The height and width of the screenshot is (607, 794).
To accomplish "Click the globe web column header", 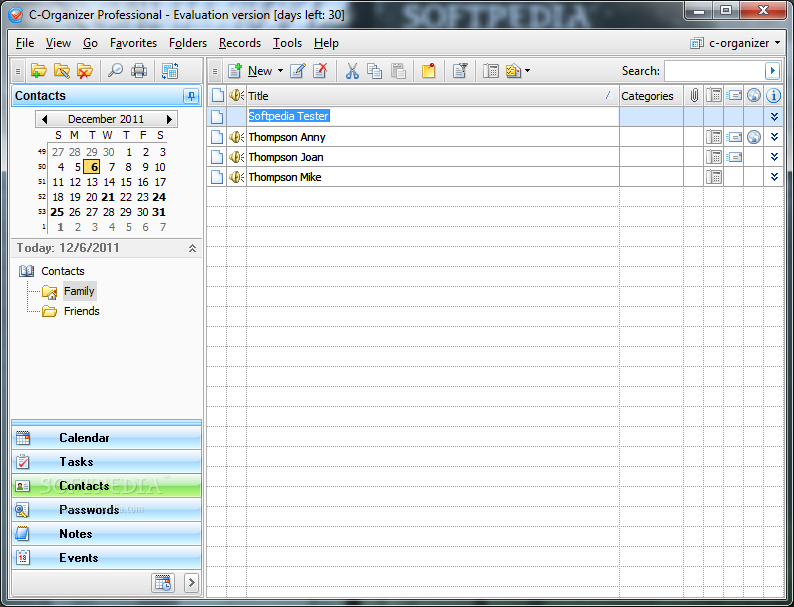I will coord(754,95).
